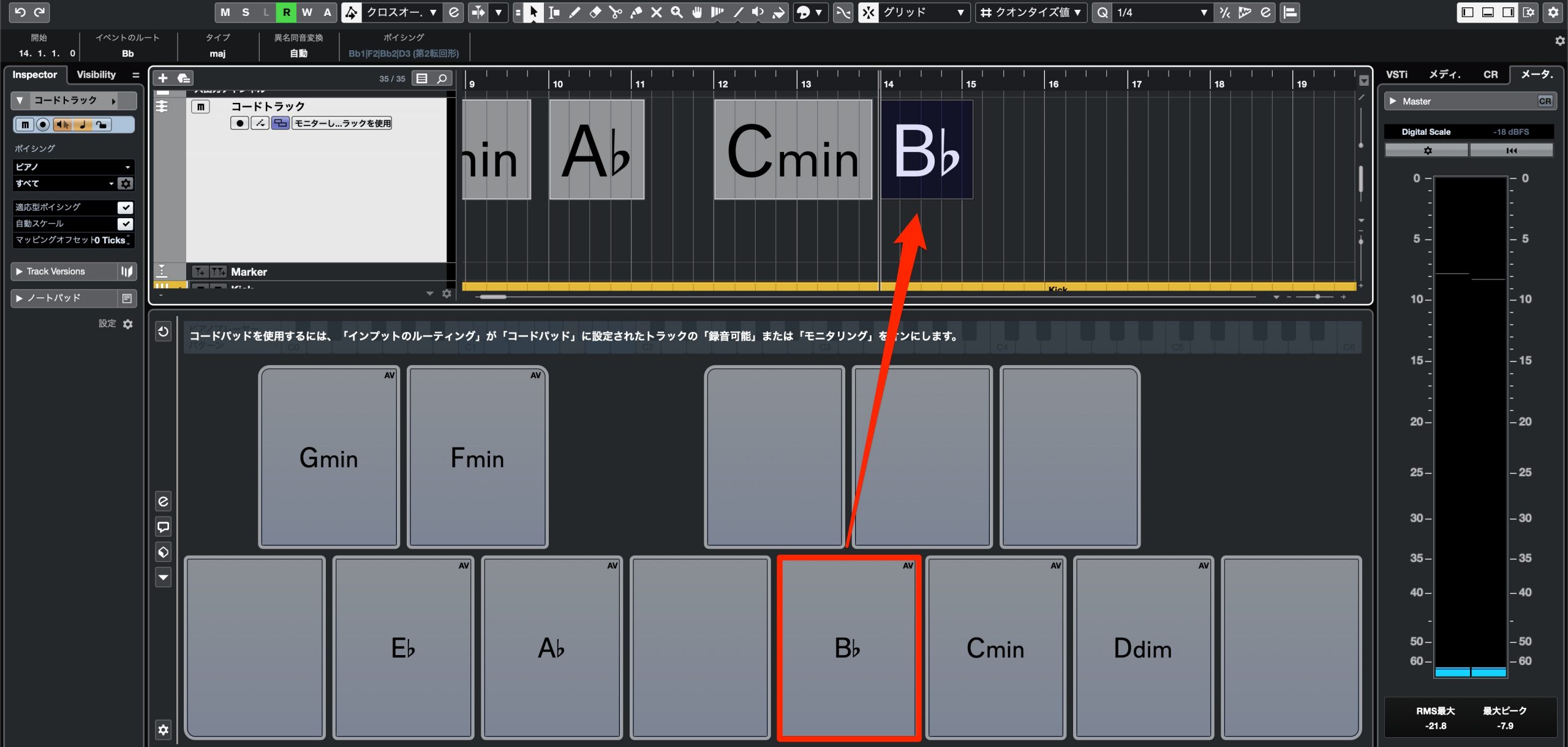Open the 1/4 quantize preset dropdown
1568x747 pixels.
pyautogui.click(x=1161, y=12)
